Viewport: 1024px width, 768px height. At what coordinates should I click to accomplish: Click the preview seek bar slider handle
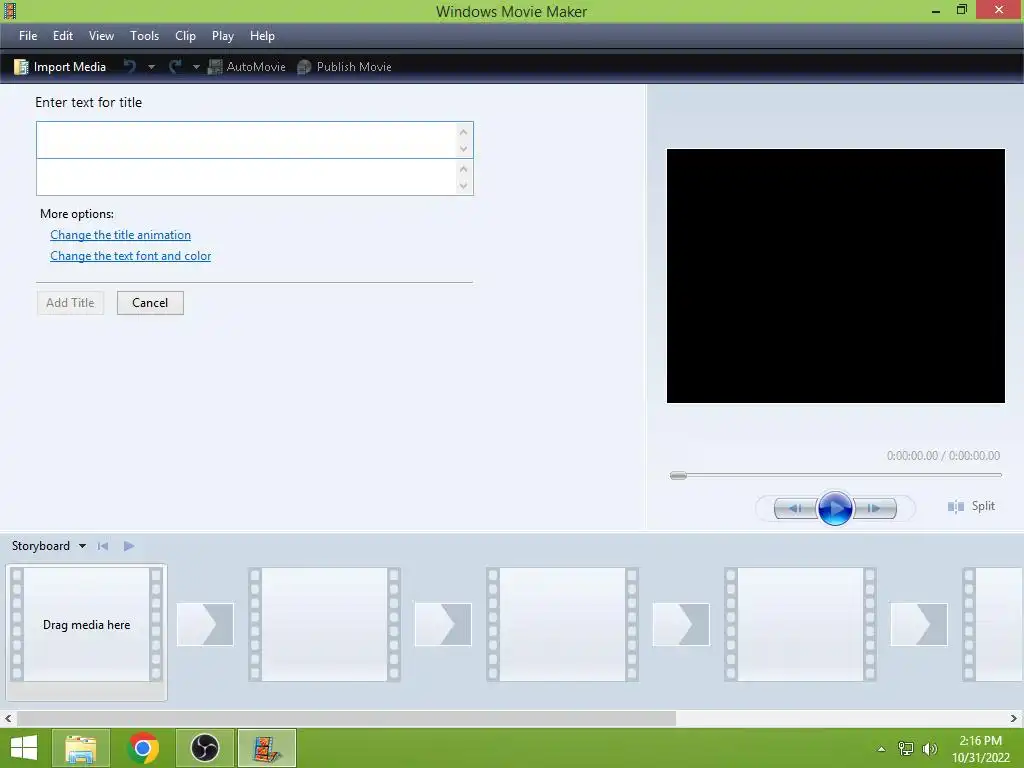(679, 475)
